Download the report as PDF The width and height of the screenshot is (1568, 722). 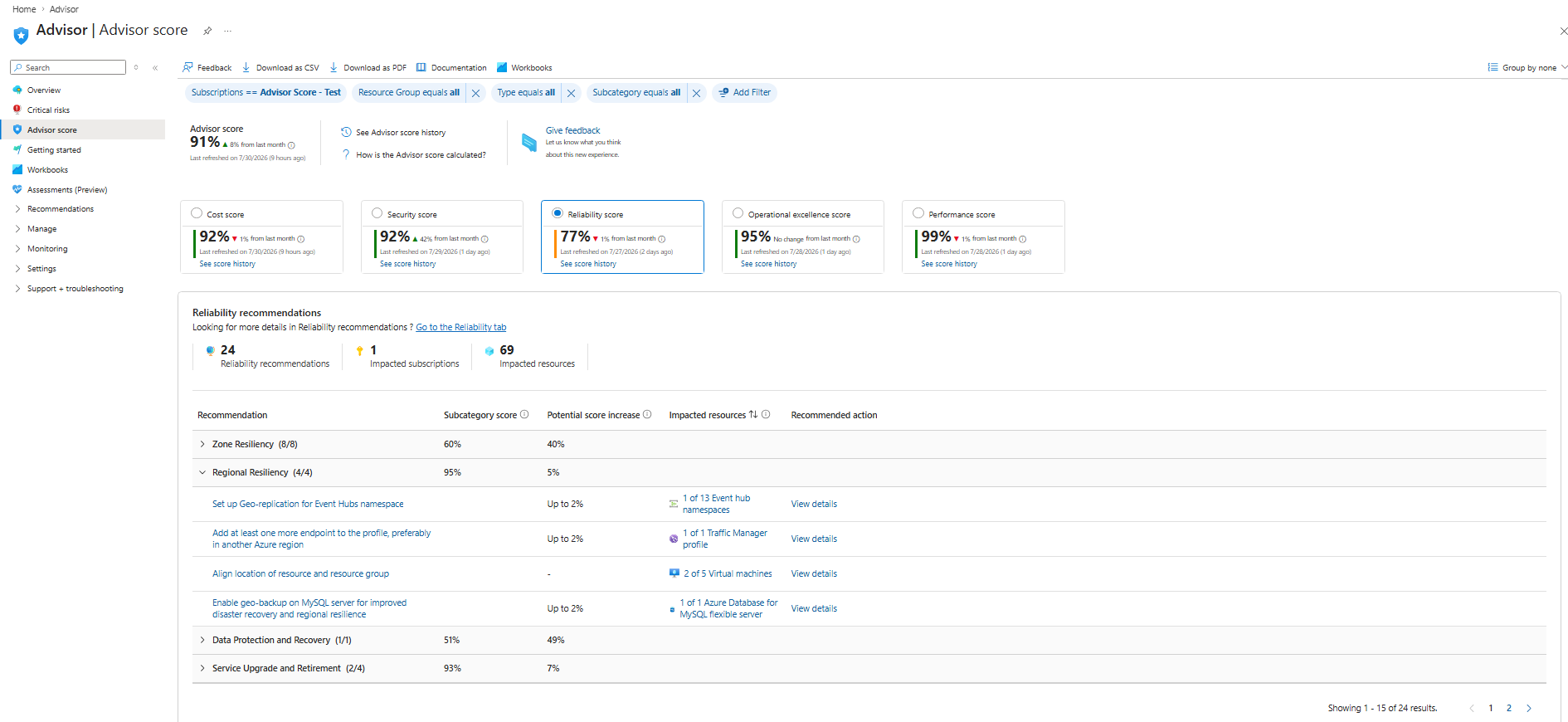(368, 68)
